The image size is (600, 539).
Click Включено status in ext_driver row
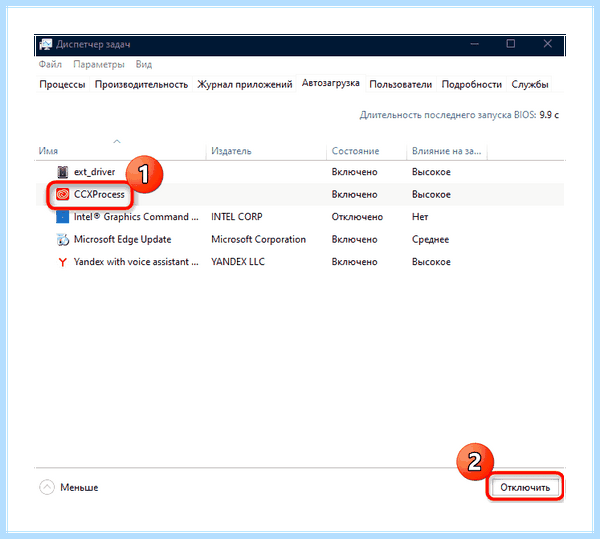[x=354, y=172]
